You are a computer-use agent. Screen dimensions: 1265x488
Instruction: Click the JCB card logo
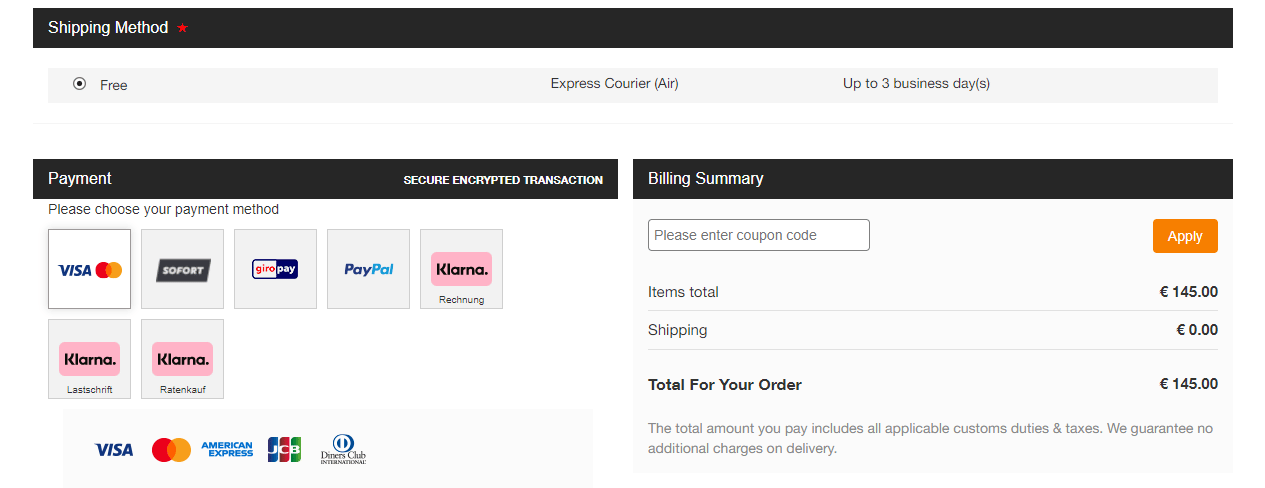click(x=284, y=450)
